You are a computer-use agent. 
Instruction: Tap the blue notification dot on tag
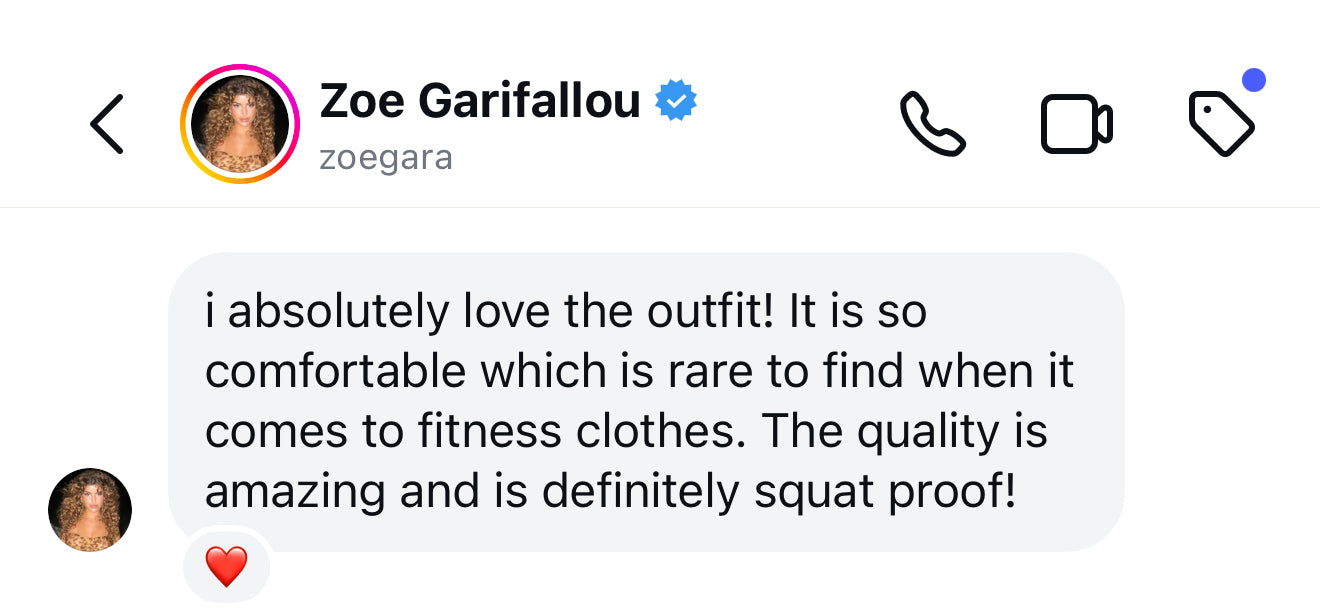[x=1253, y=80]
